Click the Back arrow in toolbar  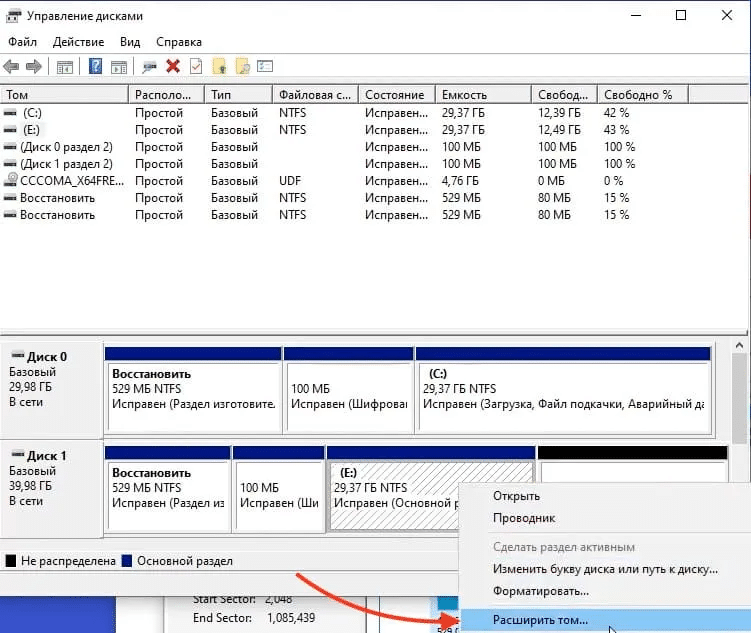click(x=12, y=67)
